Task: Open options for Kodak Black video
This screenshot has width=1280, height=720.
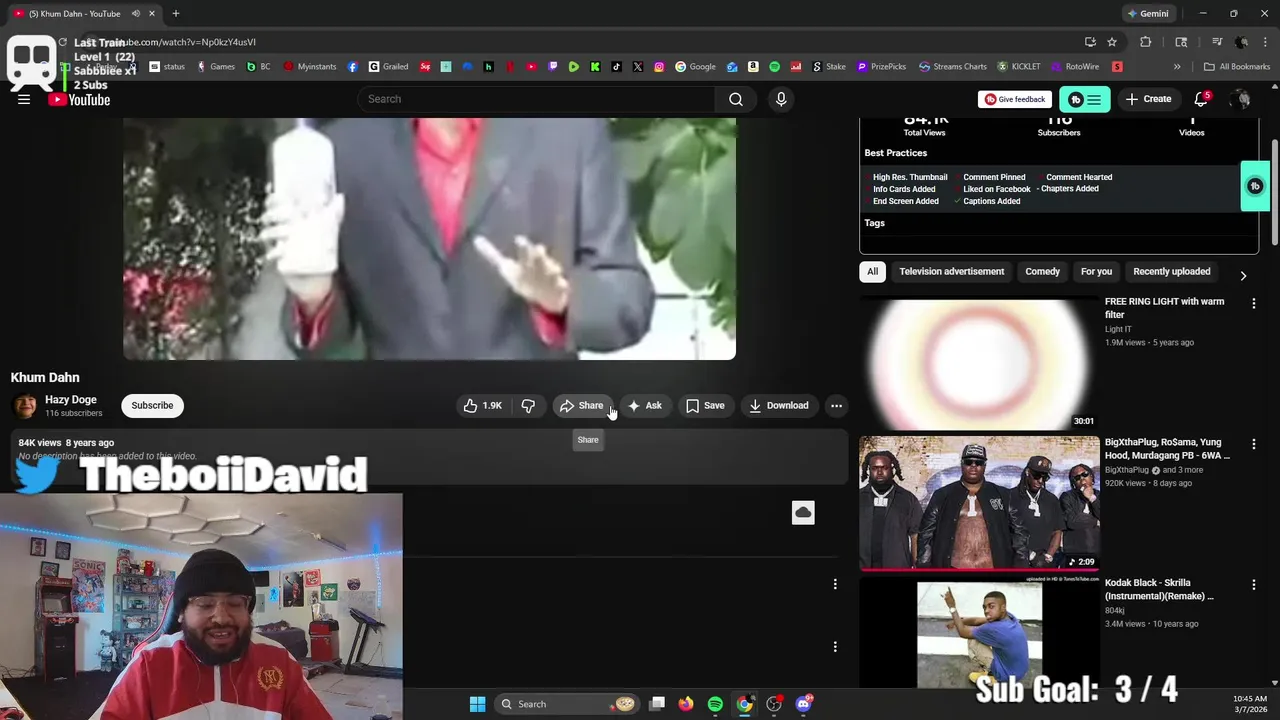Action: coord(1254,585)
